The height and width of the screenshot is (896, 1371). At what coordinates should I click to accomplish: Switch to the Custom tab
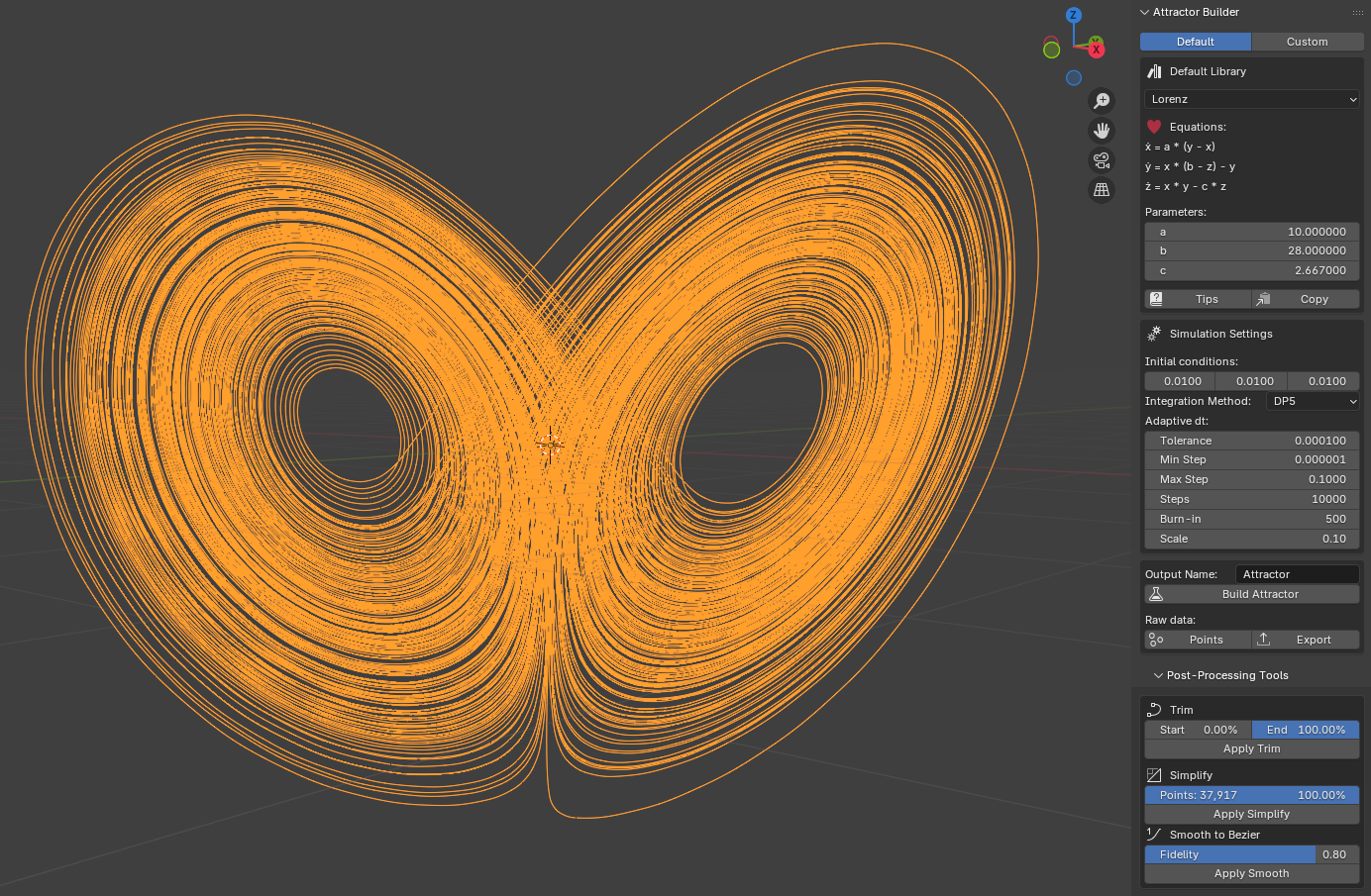pos(1307,42)
